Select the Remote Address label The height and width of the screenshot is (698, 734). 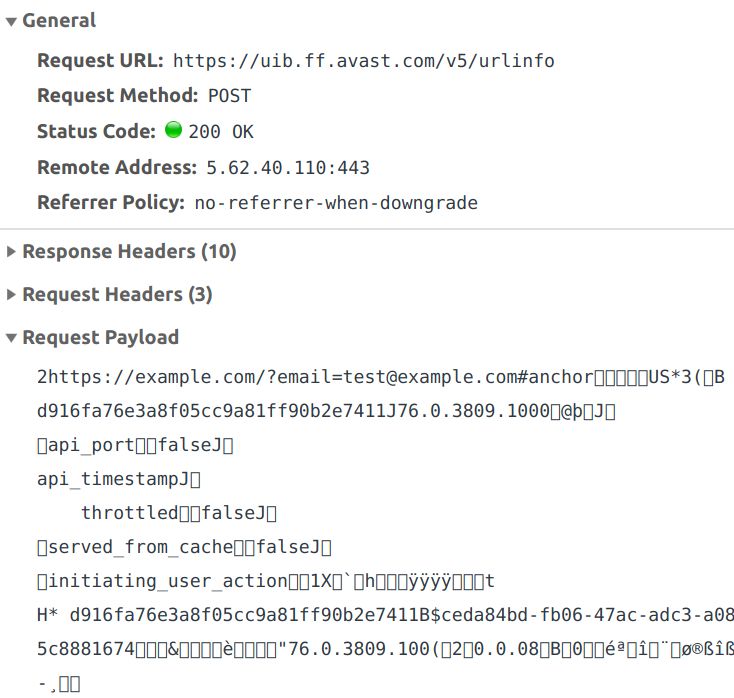[116, 167]
